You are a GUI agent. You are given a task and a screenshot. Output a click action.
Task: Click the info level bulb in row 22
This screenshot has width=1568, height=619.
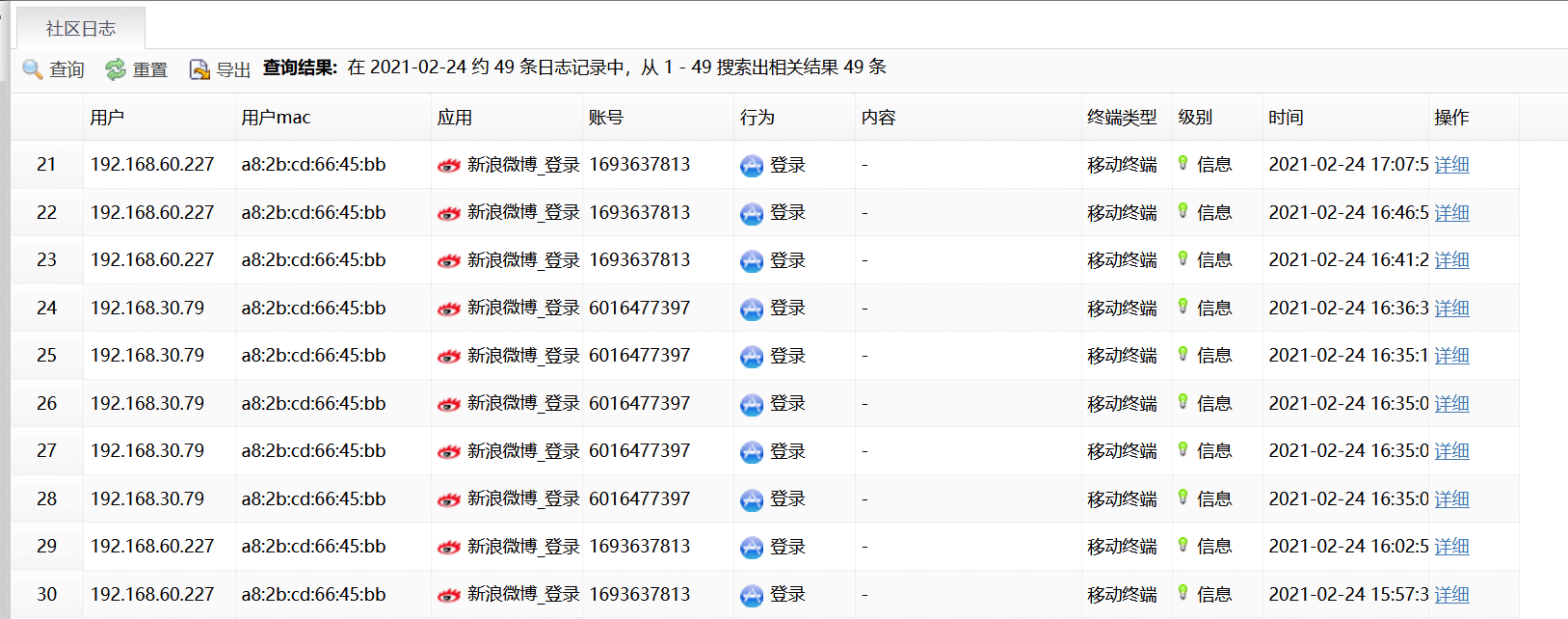[x=1183, y=211]
